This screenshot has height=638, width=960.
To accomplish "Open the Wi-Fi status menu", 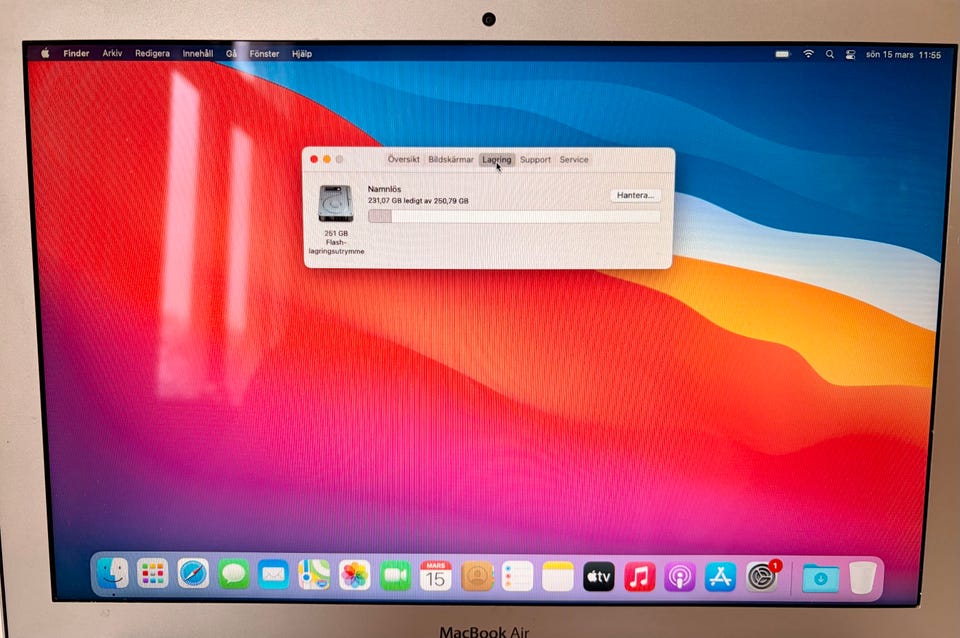I will [x=808, y=54].
